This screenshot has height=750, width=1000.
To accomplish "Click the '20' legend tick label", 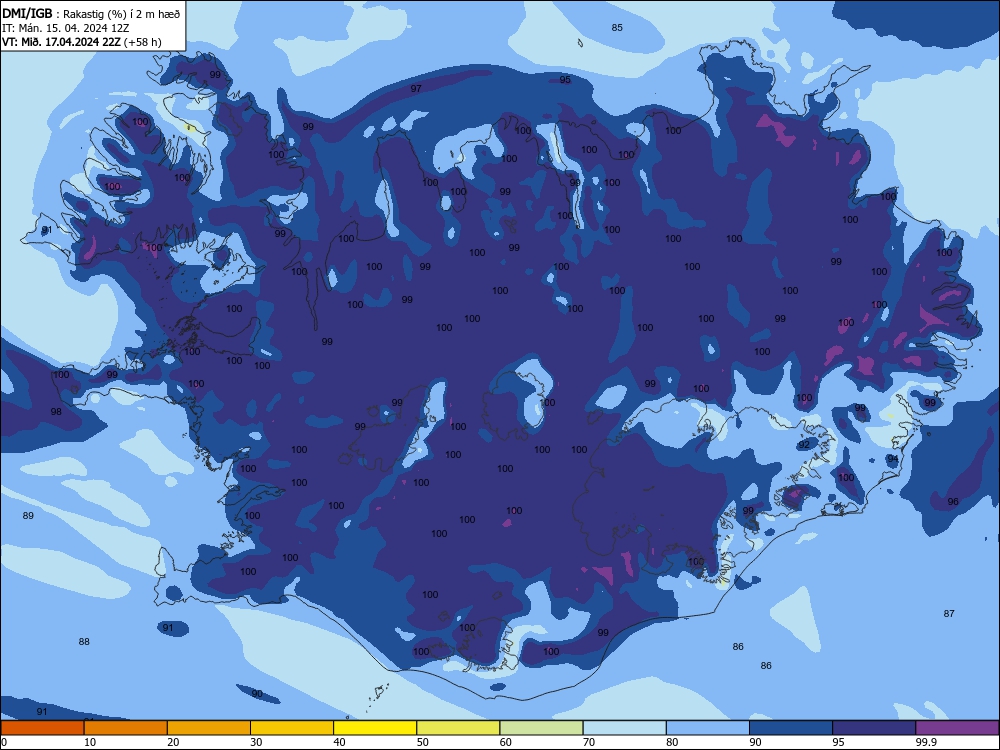I will point(173,742).
